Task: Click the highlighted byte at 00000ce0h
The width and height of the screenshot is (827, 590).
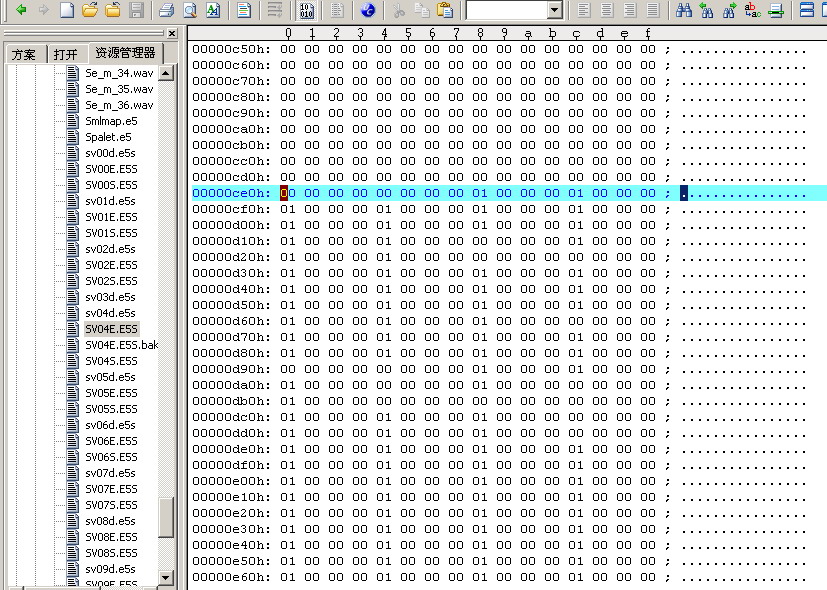Action: click(x=287, y=193)
